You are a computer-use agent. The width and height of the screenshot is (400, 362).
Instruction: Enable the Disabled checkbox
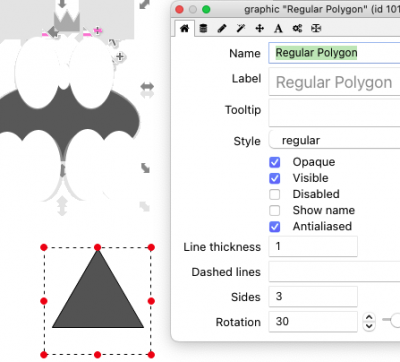[x=275, y=194]
